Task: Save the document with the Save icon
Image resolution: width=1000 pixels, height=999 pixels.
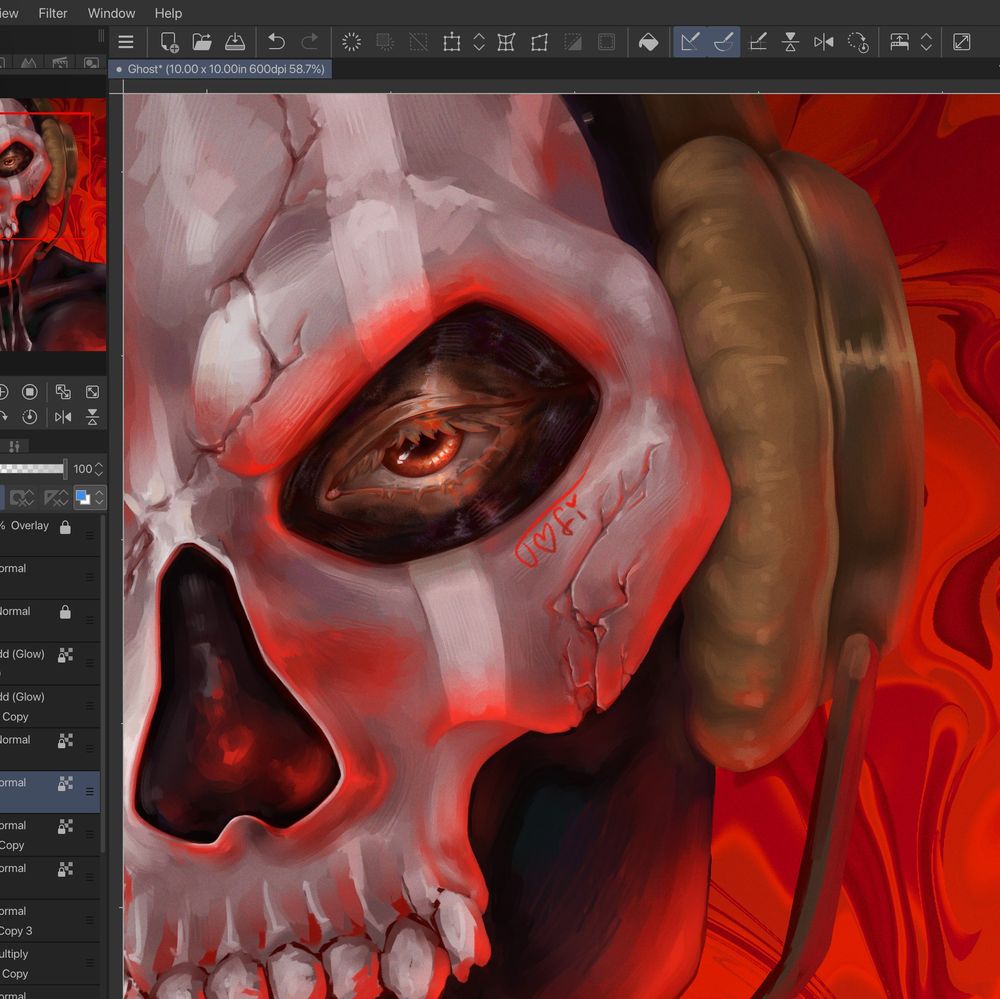Action: click(235, 42)
